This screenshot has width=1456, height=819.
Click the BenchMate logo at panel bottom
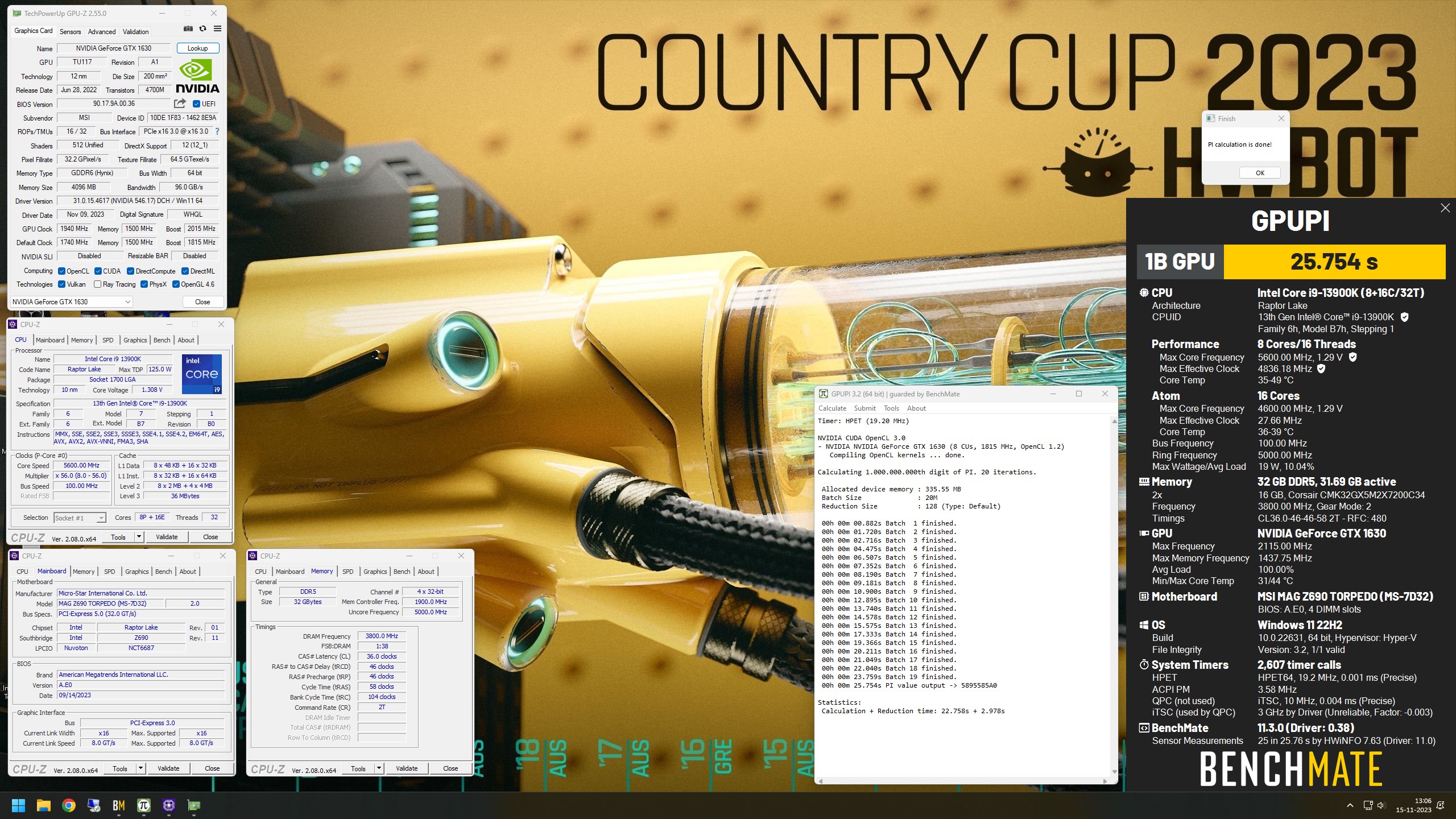(x=1291, y=768)
